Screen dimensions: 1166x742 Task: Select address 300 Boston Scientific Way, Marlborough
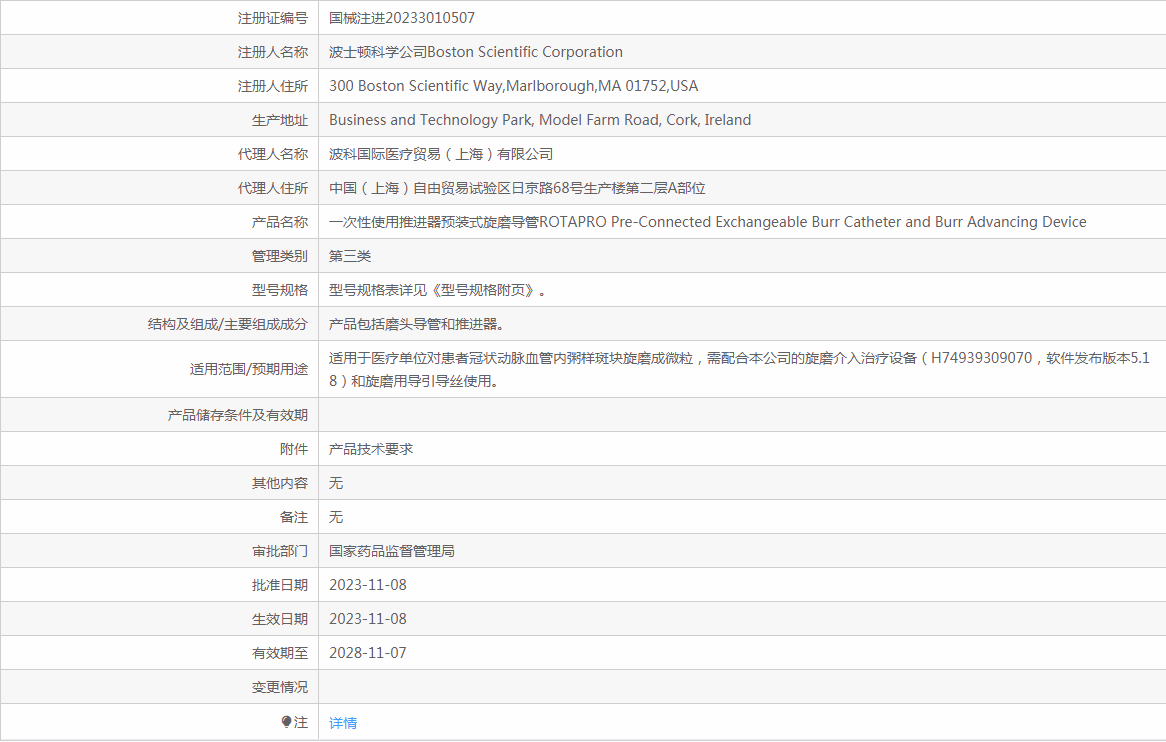coord(513,86)
